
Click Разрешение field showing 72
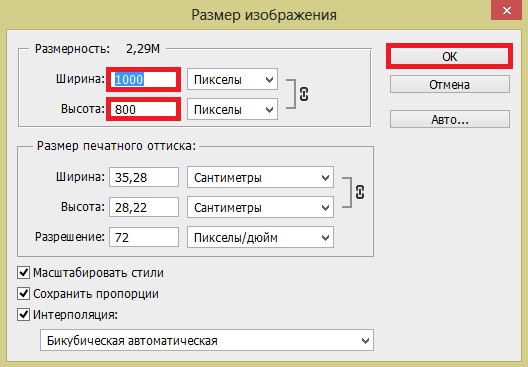[x=144, y=237]
